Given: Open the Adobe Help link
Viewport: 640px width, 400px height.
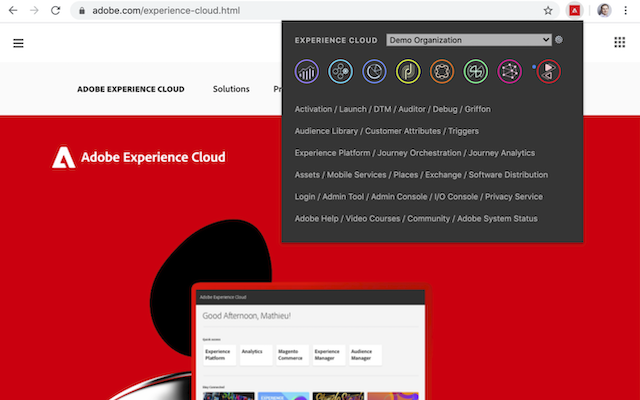Looking at the screenshot, I should pos(316,218).
